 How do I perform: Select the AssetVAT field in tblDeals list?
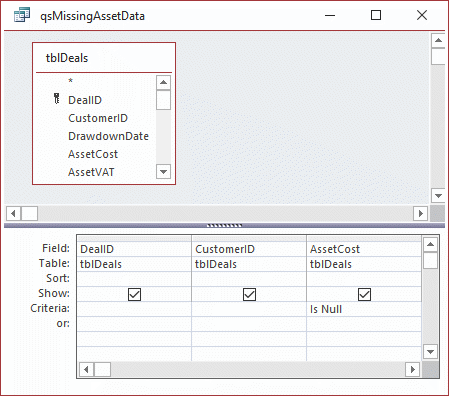coord(91,172)
